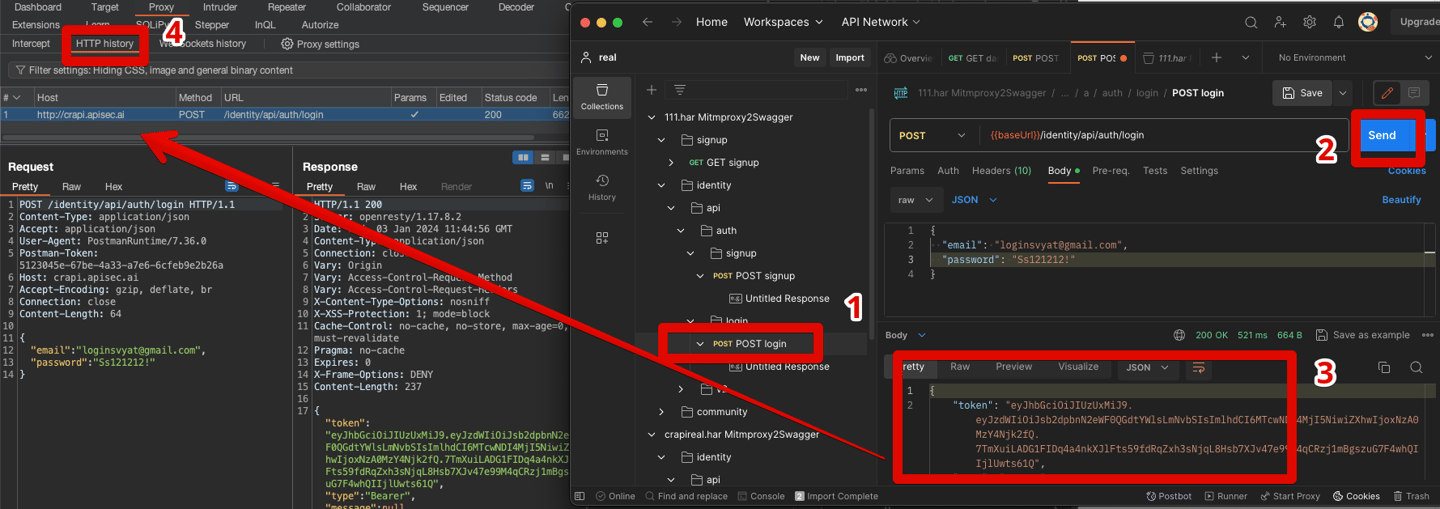Switch to Burp Intercept tab
The width and height of the screenshot is (1440, 509).
31,44
